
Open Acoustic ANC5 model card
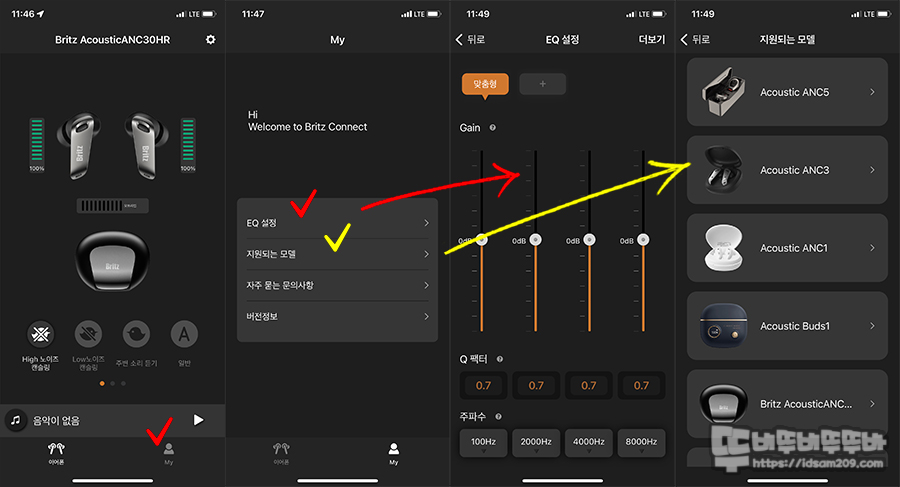click(788, 92)
